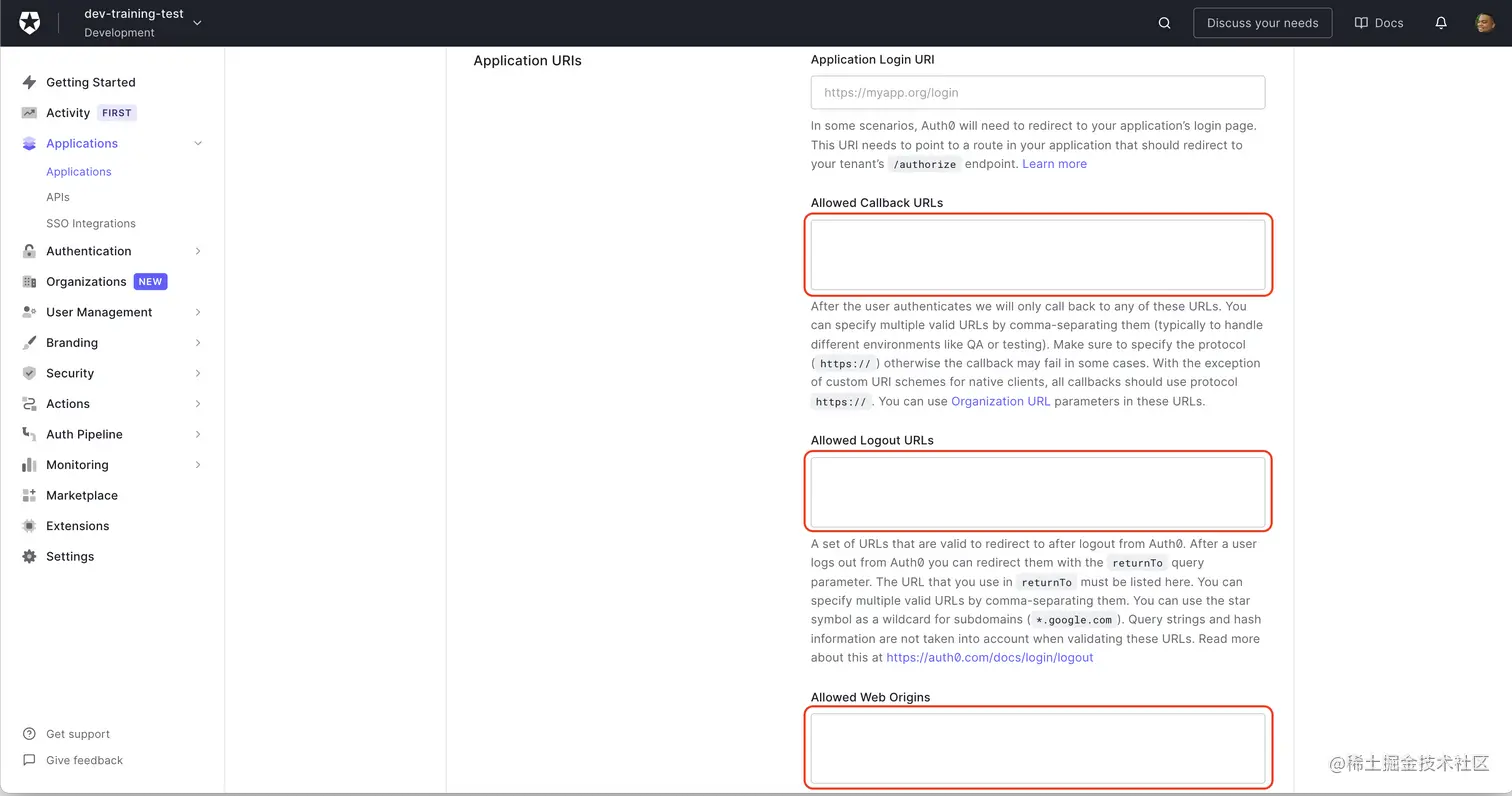This screenshot has width=1512, height=796.
Task: Open the Extensions section
Action: tap(78, 525)
